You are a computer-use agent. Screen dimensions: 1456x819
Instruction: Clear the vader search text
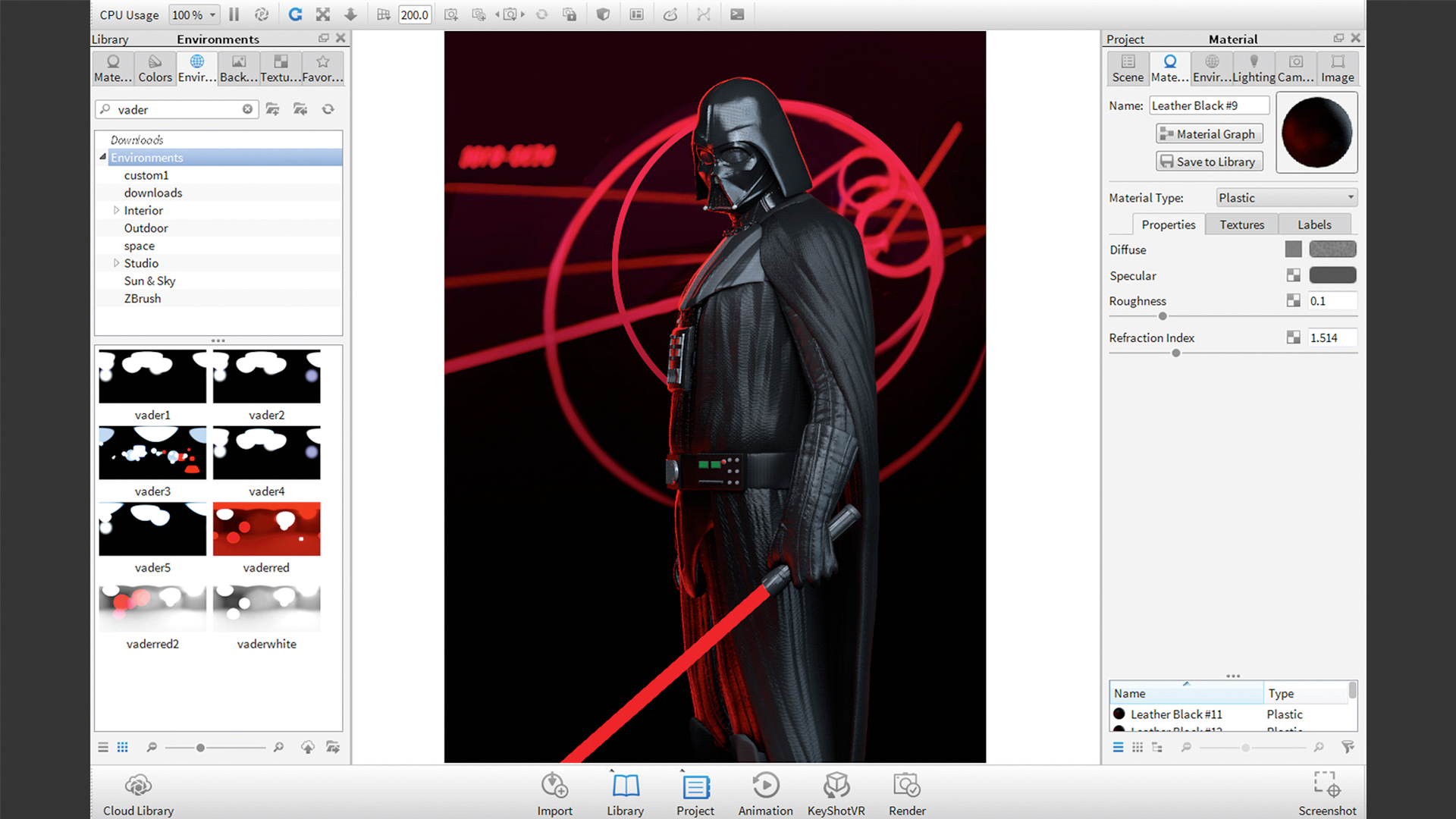tap(247, 109)
